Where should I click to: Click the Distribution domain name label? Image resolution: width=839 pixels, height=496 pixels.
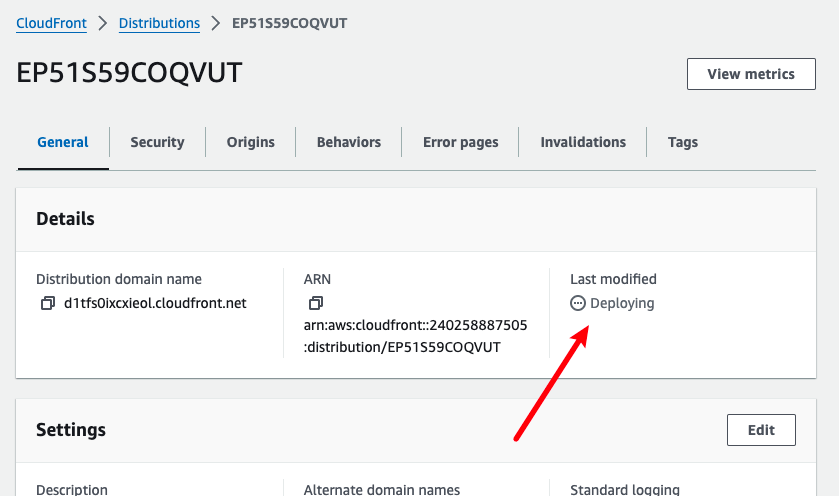pos(119,279)
